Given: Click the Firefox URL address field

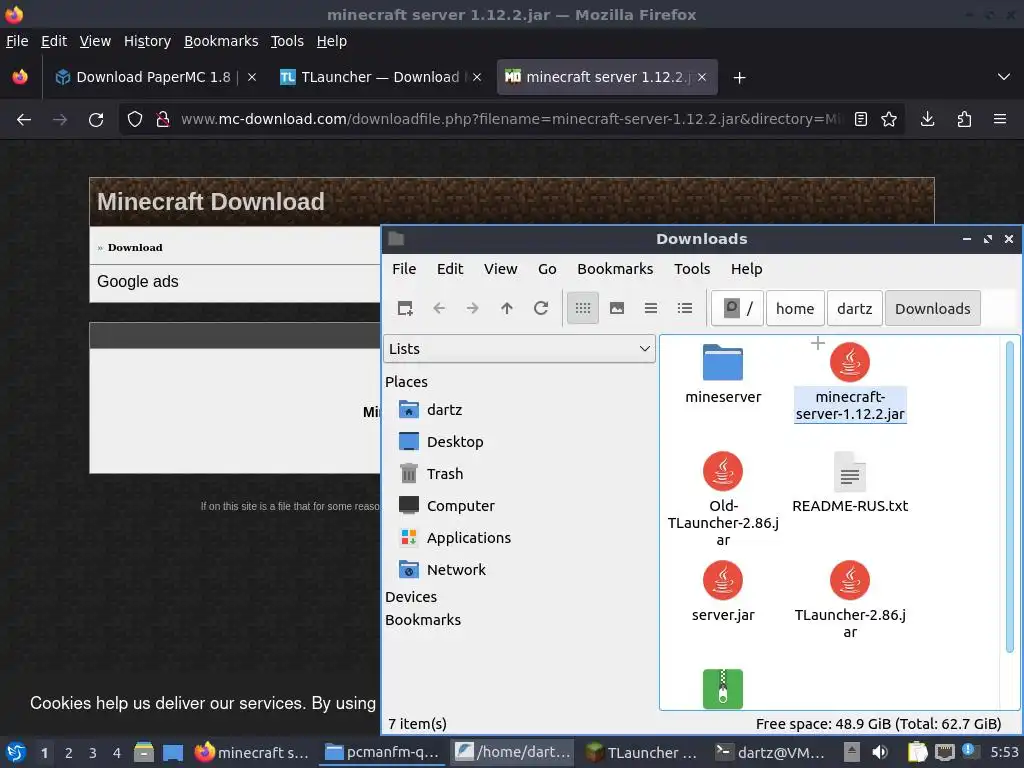Looking at the screenshot, I should (x=511, y=120).
